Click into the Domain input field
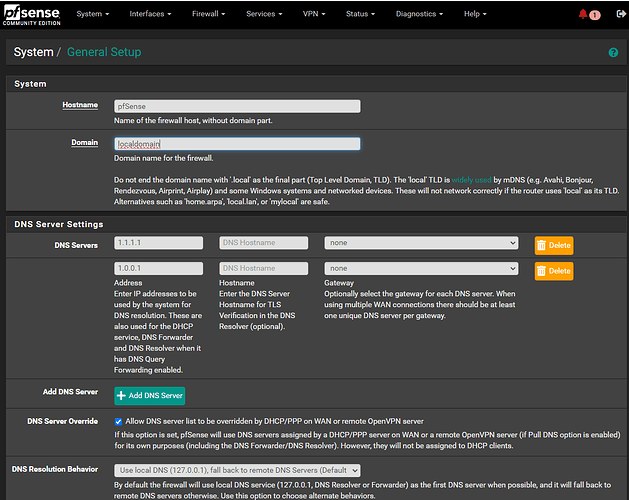The image size is (629, 500). coord(237,144)
